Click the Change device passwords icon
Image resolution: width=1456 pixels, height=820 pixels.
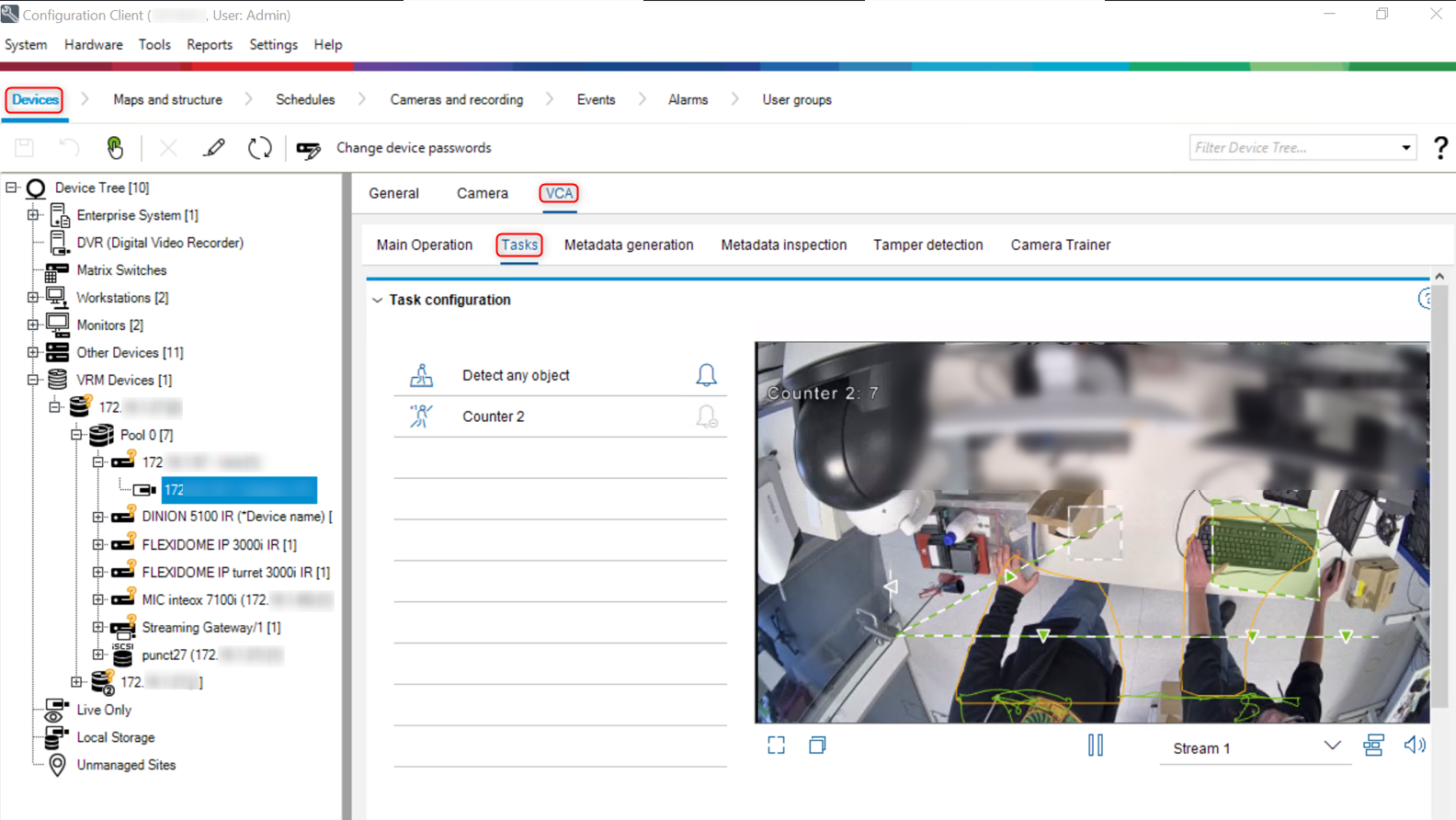[309, 149]
